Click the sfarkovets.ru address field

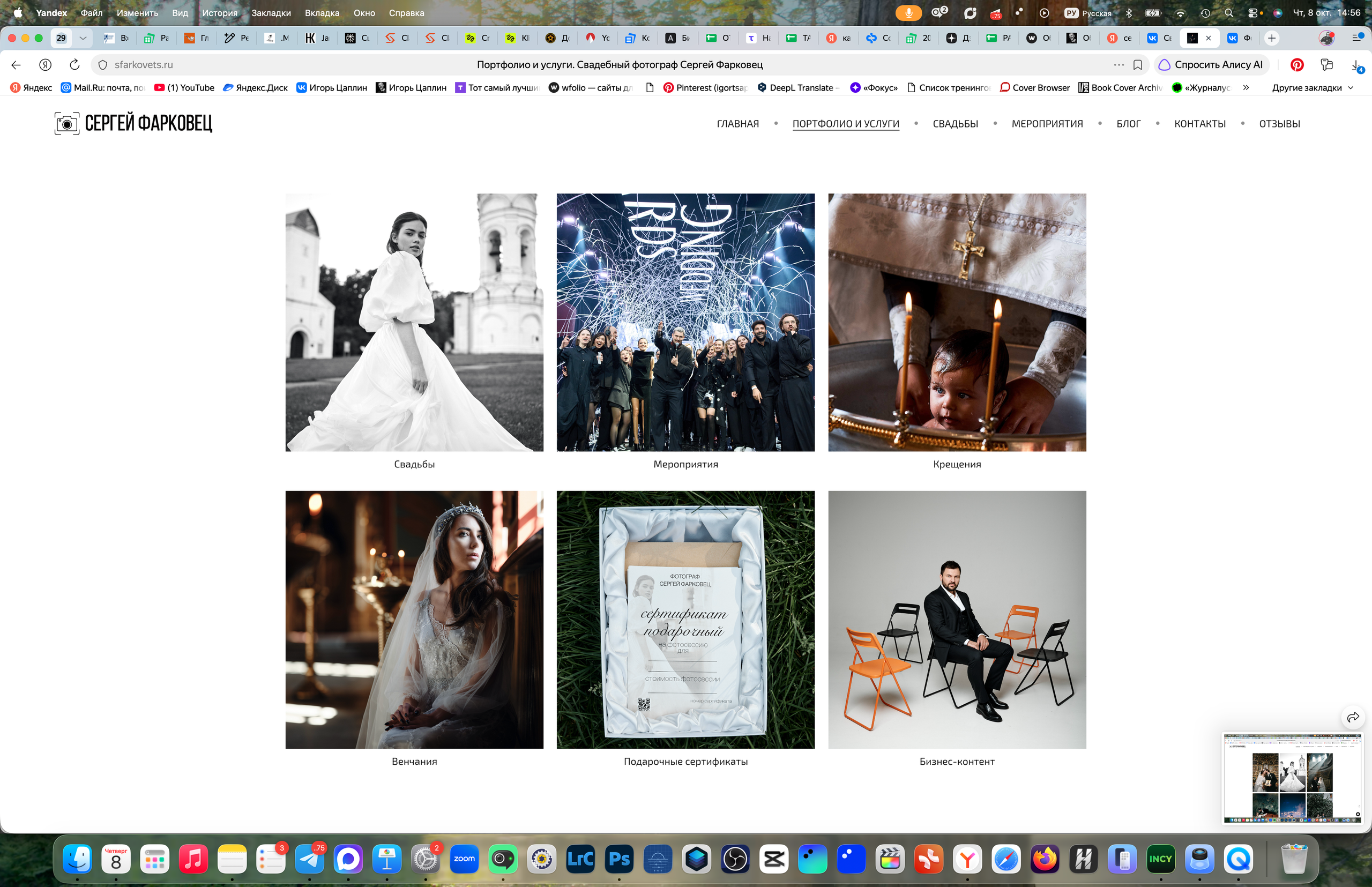tap(143, 64)
